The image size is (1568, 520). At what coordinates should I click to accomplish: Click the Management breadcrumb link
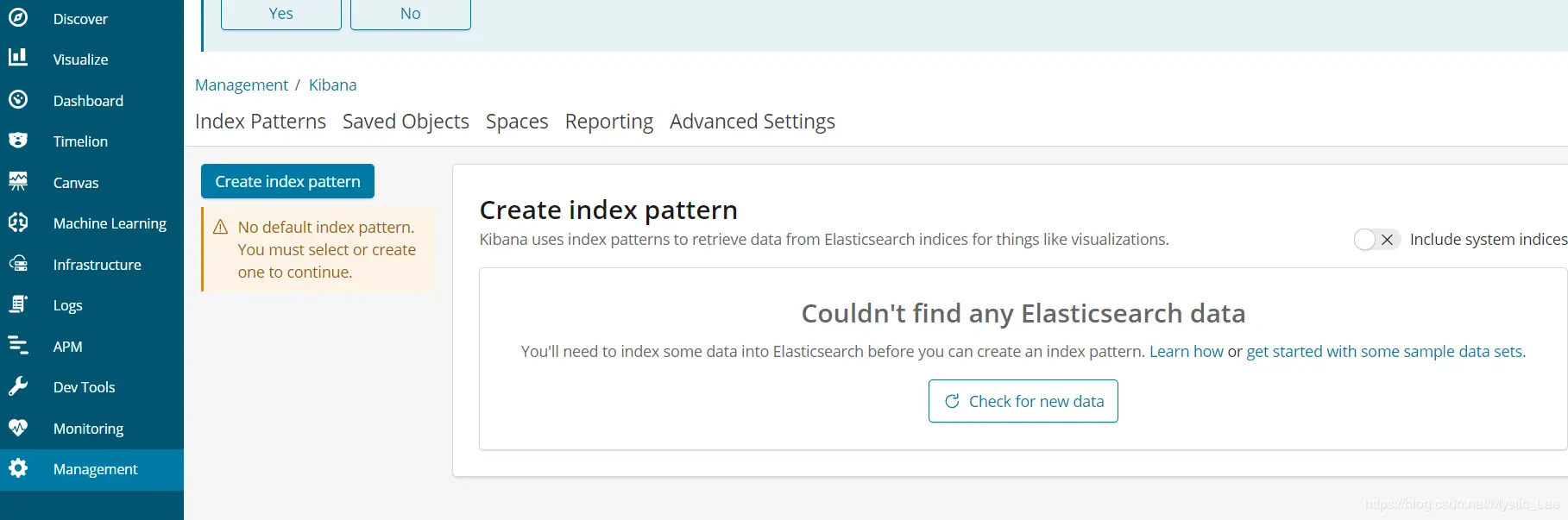242,85
